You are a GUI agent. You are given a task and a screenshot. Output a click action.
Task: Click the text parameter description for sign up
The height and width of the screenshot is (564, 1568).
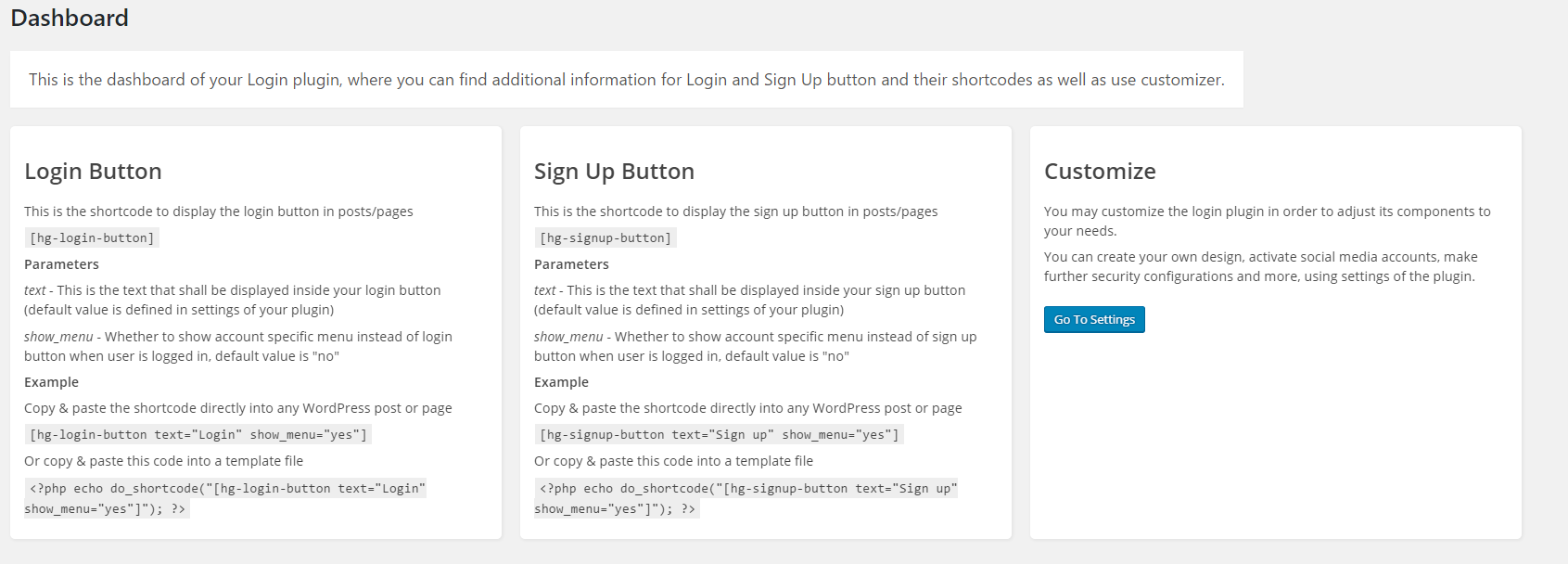[x=749, y=299]
